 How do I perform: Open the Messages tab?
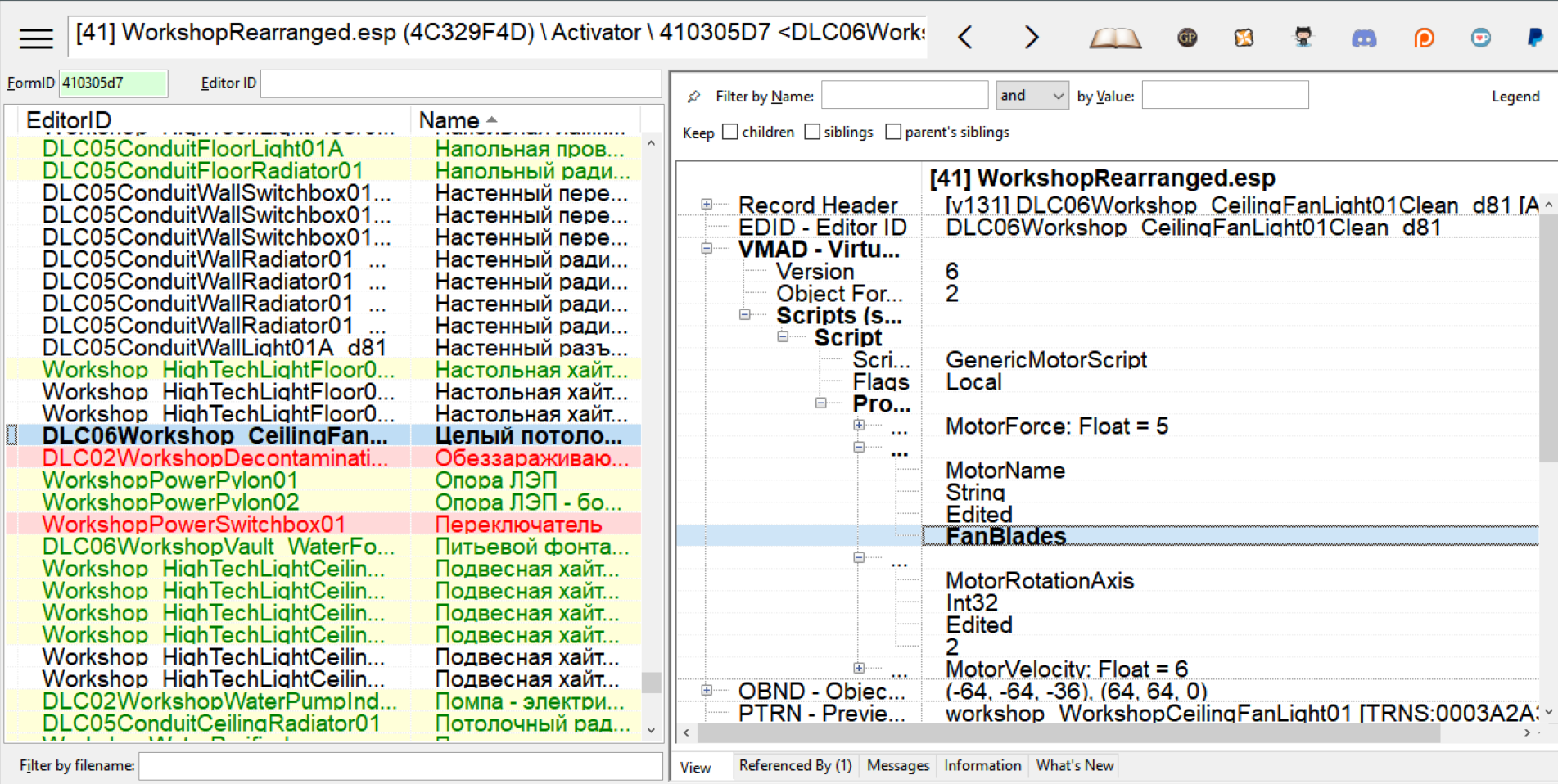pos(897,765)
